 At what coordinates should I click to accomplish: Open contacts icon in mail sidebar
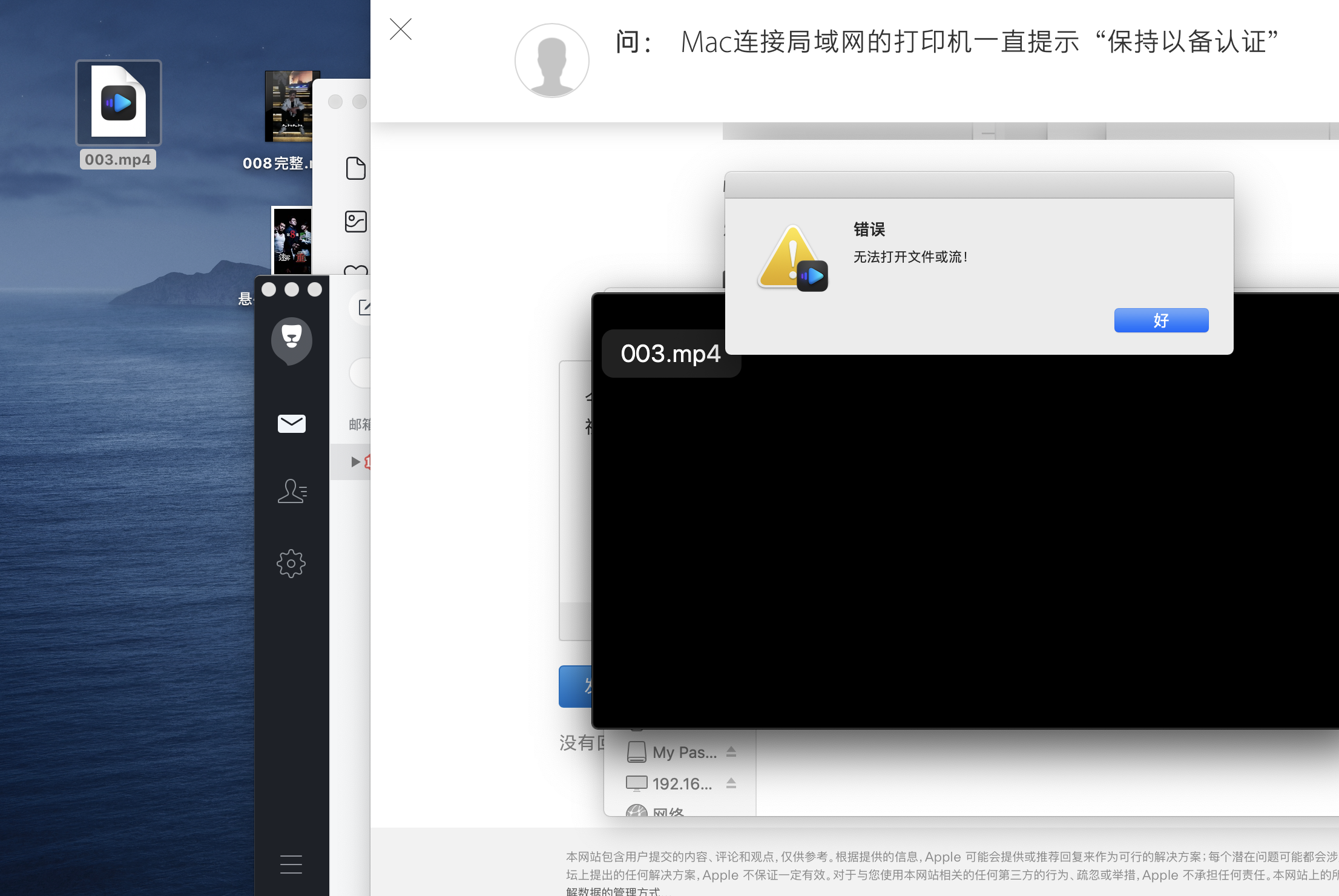(292, 491)
